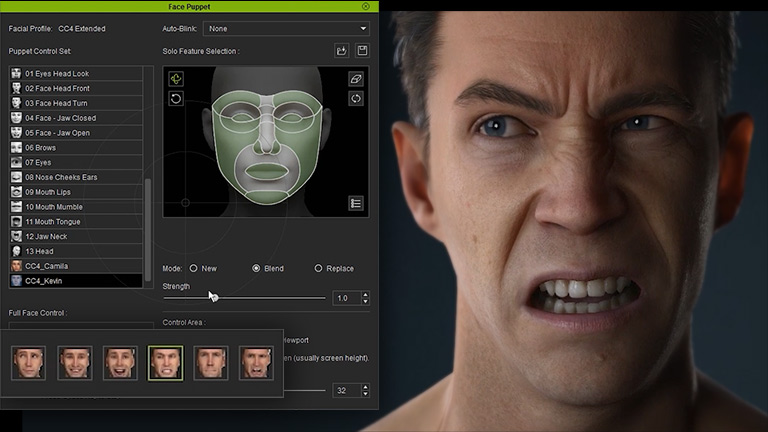Adjust the spinner beside the 32 value
The height and width of the screenshot is (432, 768).
tap(365, 390)
